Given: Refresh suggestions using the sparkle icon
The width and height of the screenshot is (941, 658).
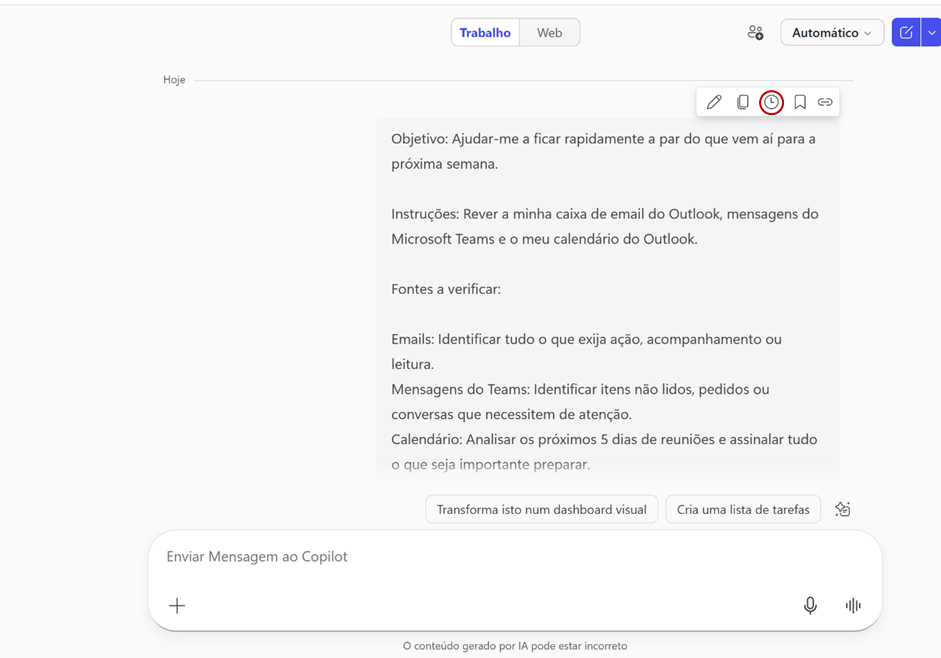Looking at the screenshot, I should click(x=843, y=509).
